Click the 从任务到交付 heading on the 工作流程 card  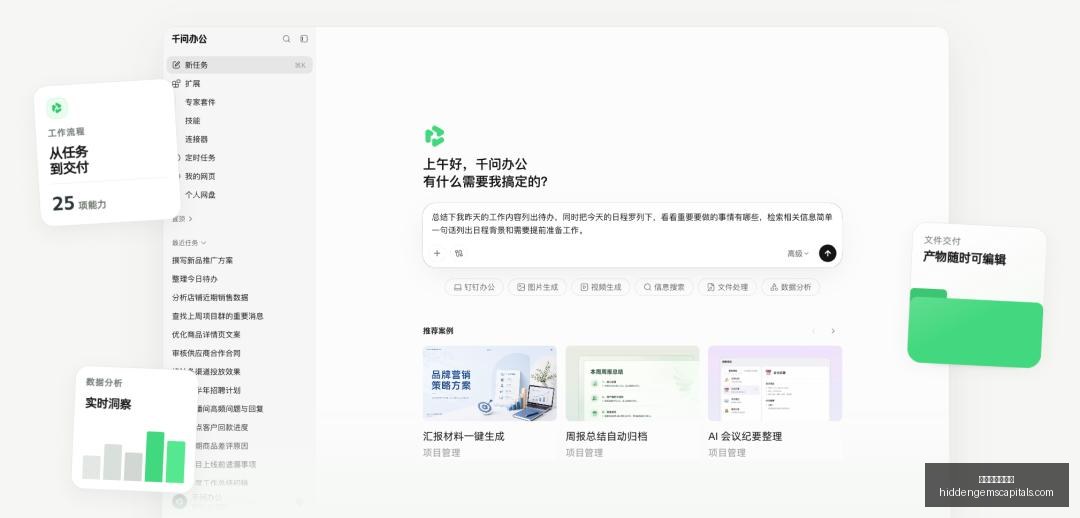click(x=69, y=160)
